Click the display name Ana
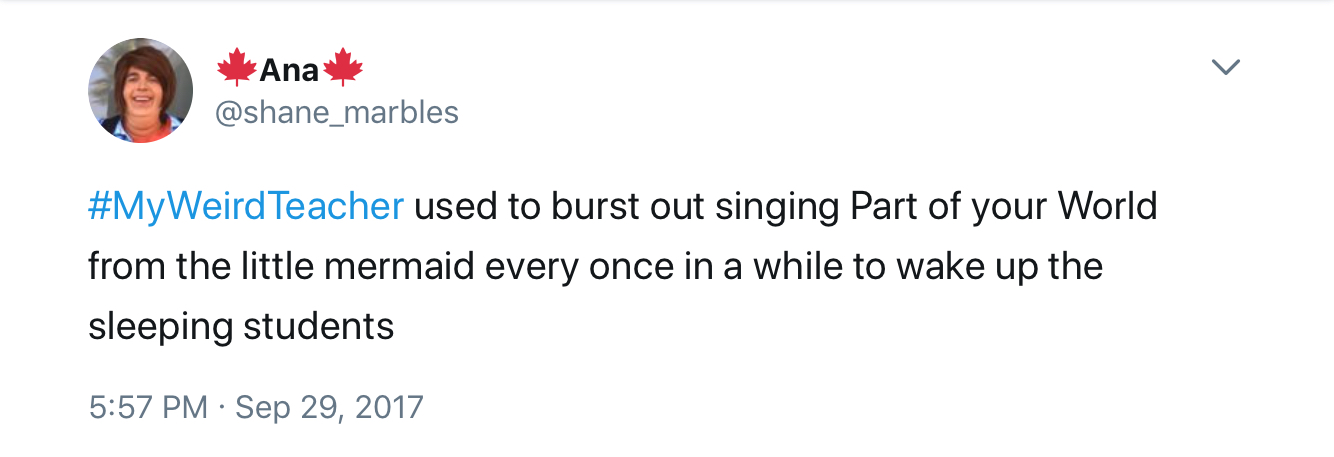Screen dimensions: 1334x457 289,70
